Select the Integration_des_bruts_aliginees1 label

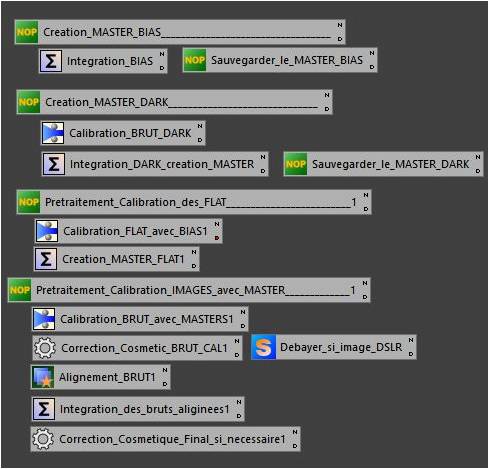(145, 409)
